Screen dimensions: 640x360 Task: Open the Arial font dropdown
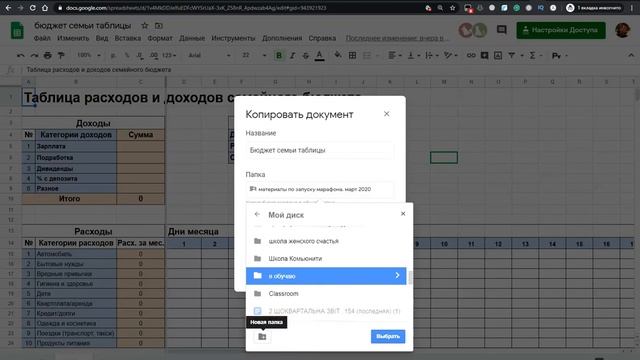pos(209,55)
